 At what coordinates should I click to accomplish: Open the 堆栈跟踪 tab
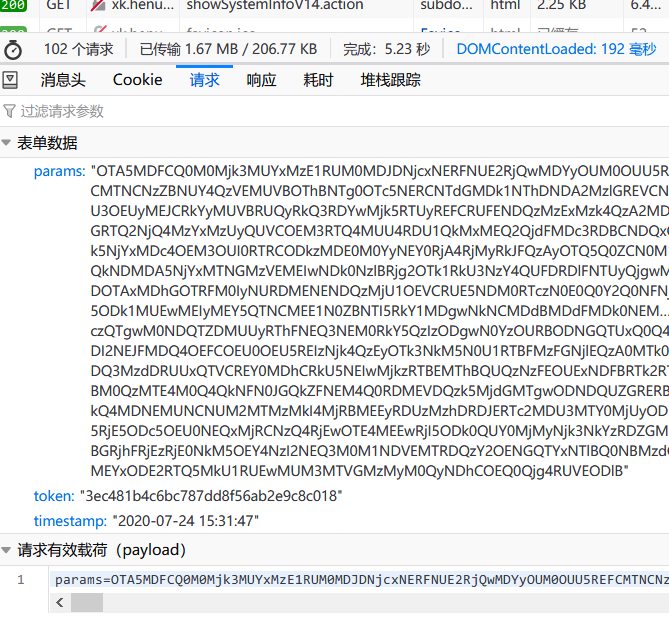click(390, 80)
